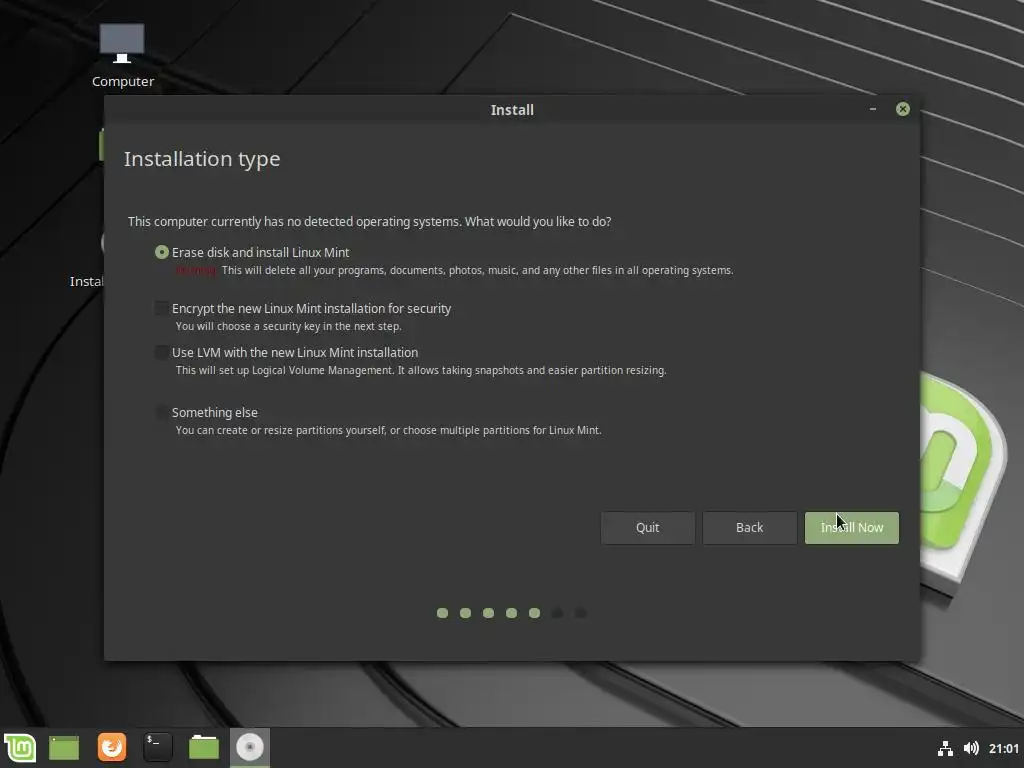Open the network tray icon
This screenshot has height=768, width=1024.
tap(945, 748)
